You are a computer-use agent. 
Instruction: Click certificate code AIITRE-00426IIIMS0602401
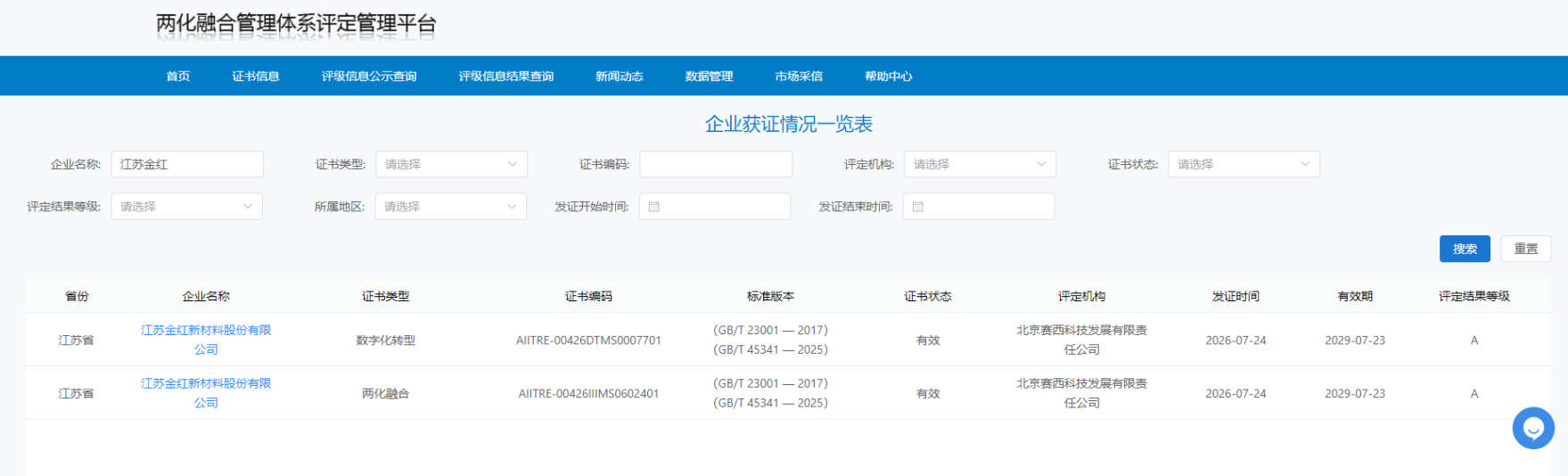pos(588,393)
